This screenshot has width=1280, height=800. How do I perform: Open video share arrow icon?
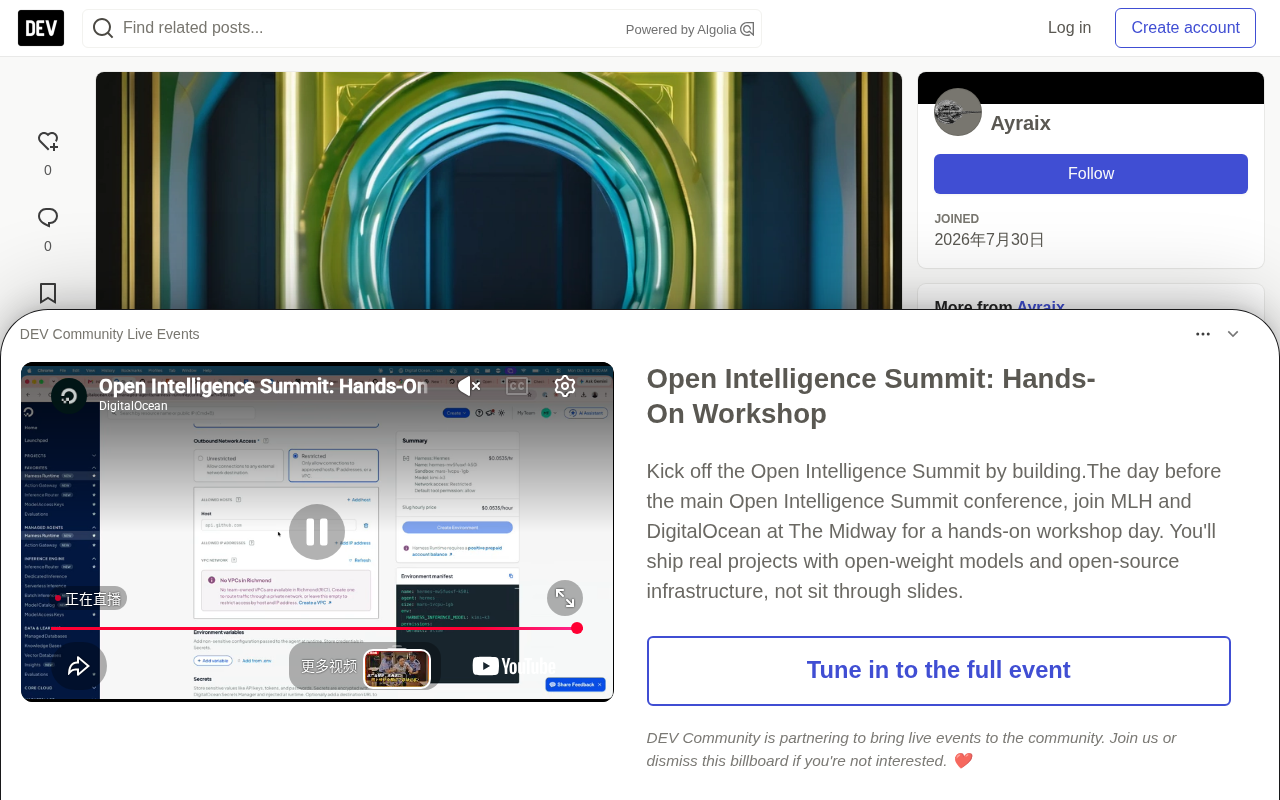[x=79, y=666]
